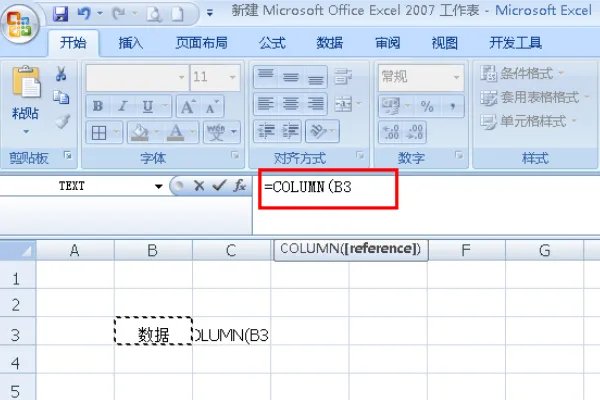Click merge and center icon
The width and height of the screenshot is (600, 400).
[343, 104]
